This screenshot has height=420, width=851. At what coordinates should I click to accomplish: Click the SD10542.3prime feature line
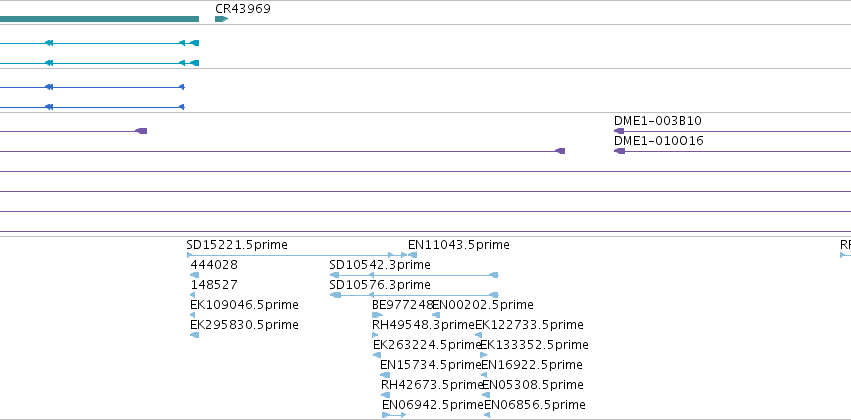[414, 275]
